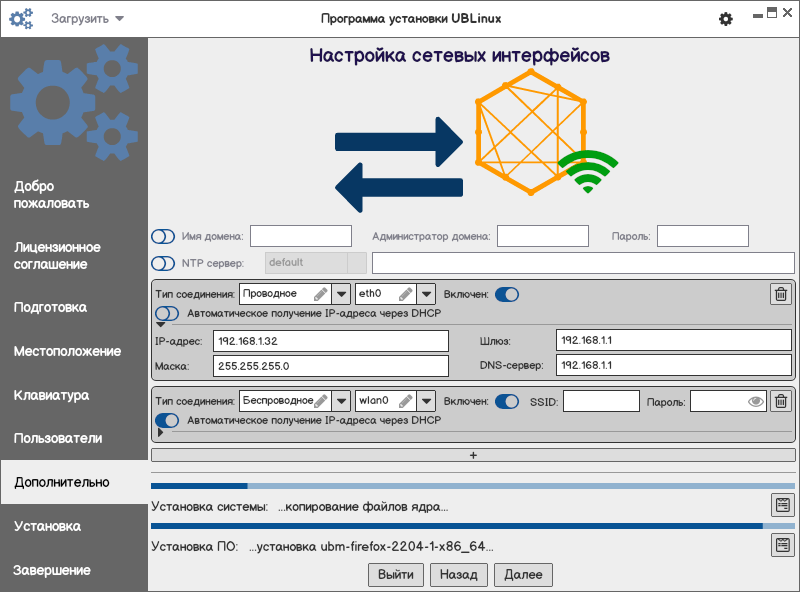The width and height of the screenshot is (800, 592).
Task: Edit eth0 interface name with pencil icon
Action: coord(406,294)
